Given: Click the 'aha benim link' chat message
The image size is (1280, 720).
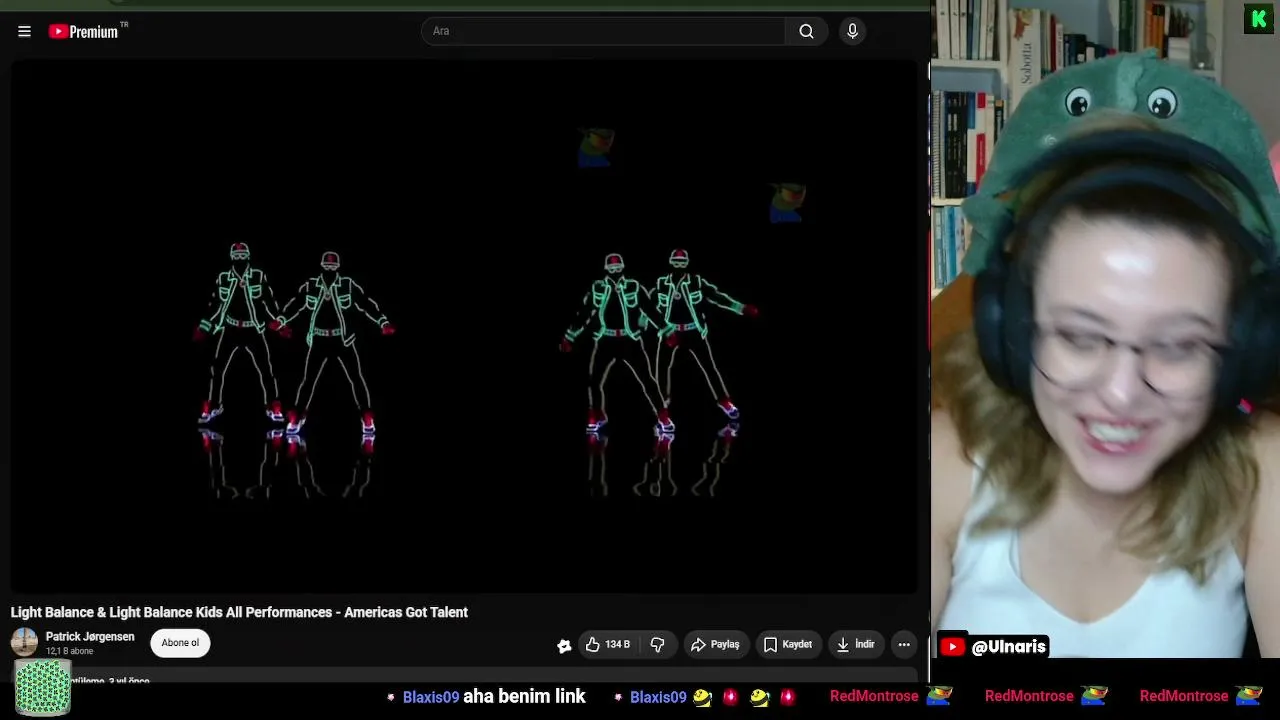Looking at the screenshot, I should click(x=524, y=696).
